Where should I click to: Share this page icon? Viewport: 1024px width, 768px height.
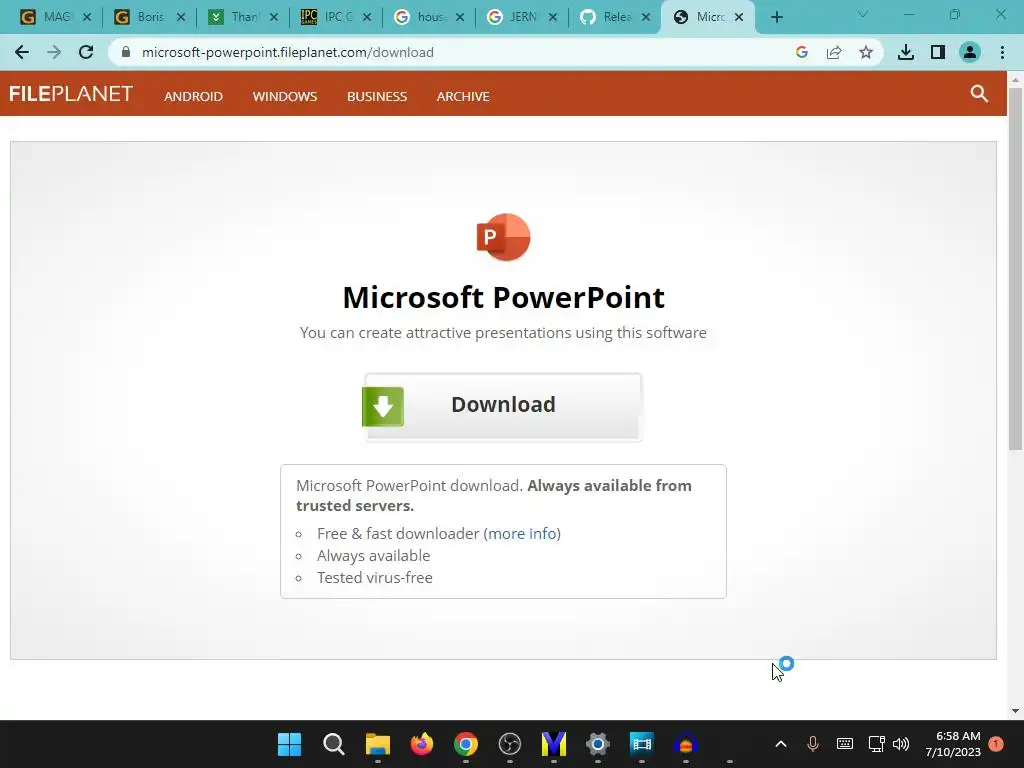(834, 52)
